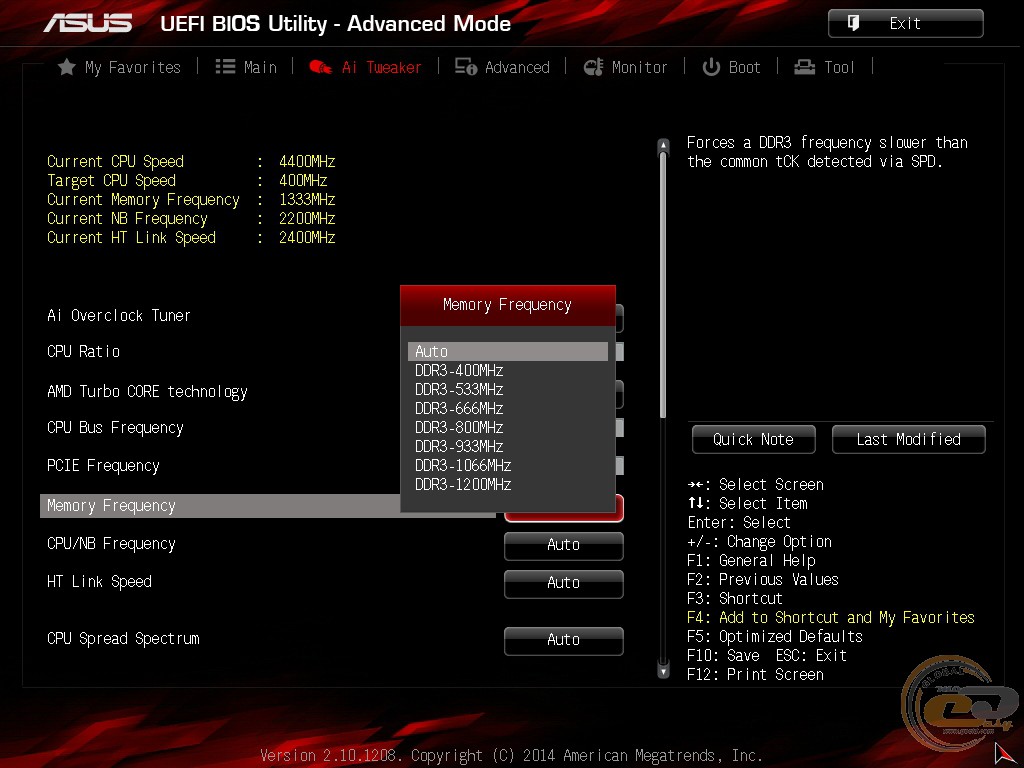Open the Tool tab

point(824,67)
